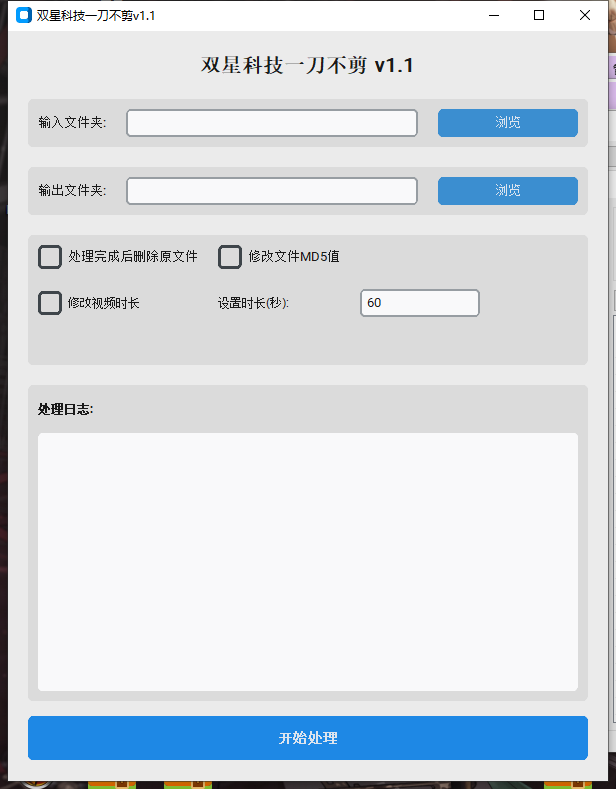Maximize the 双星科技一刀不剪 window
The height and width of the screenshot is (789, 616).
point(539,15)
